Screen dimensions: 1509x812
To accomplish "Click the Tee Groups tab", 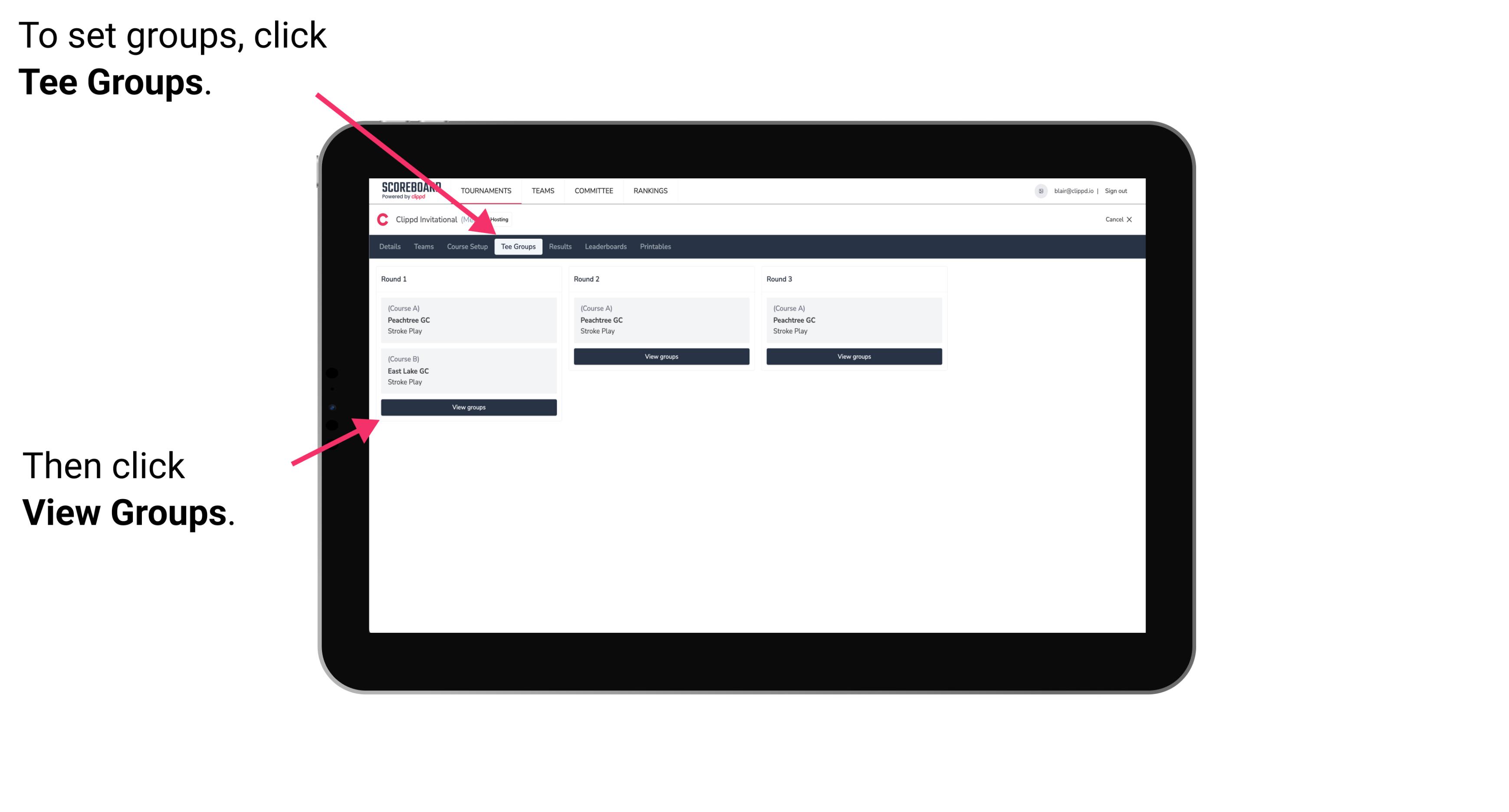I will click(x=517, y=246).
